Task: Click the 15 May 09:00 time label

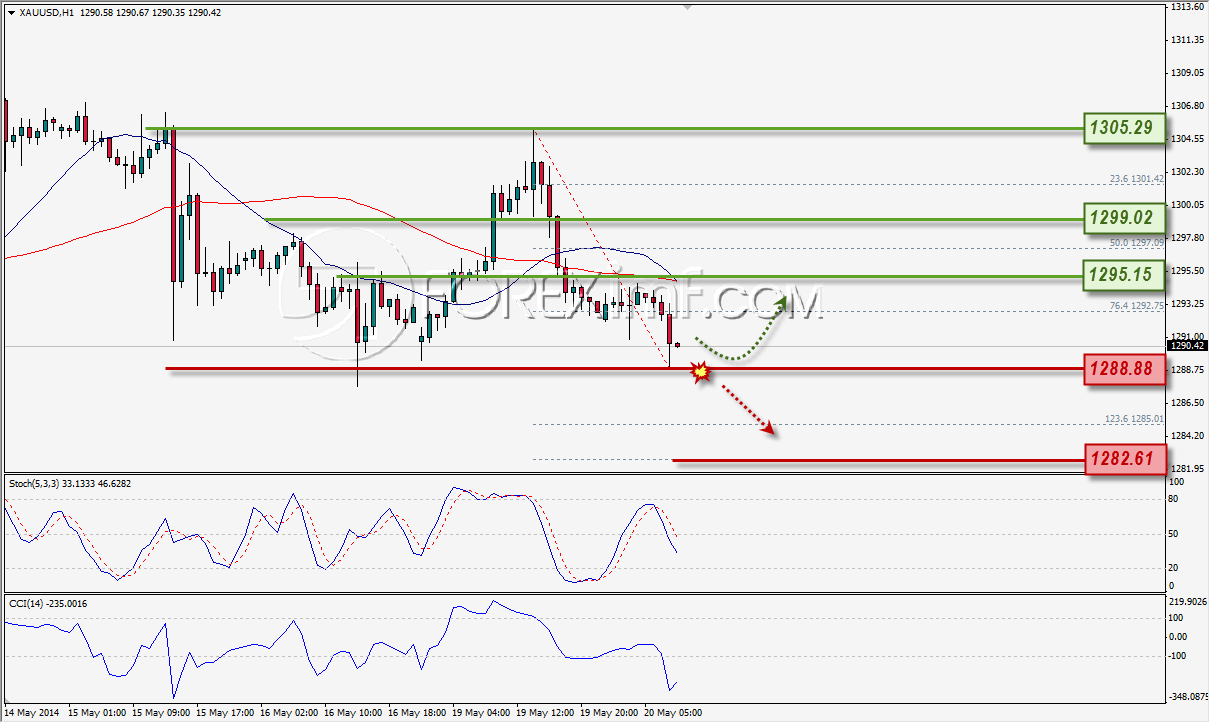Action: point(162,713)
